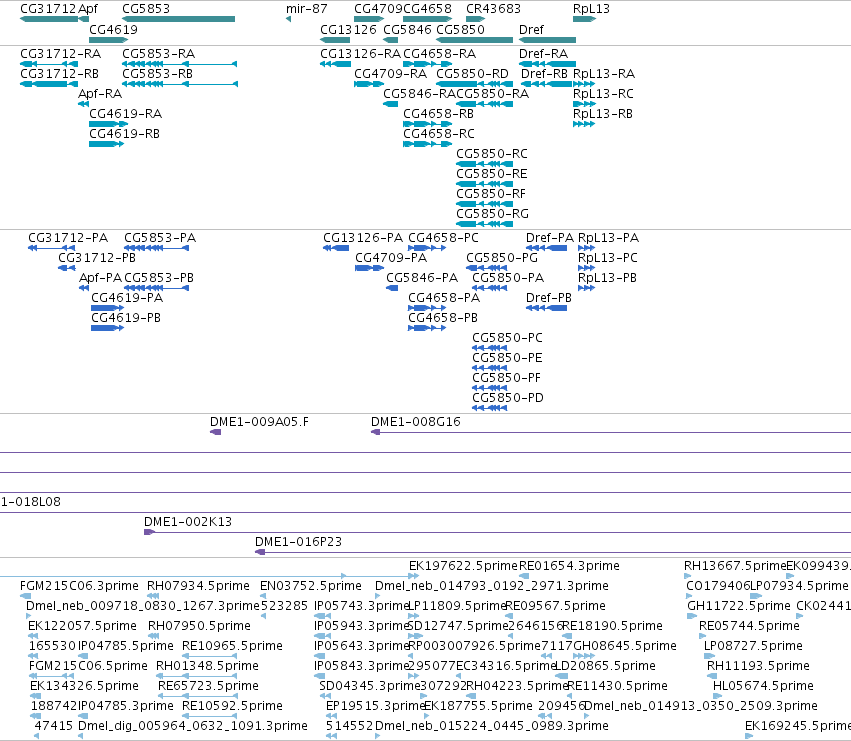Click the RE10965.5prime EST label
Image resolution: width=851 pixels, height=741 pixels.
tap(232, 645)
